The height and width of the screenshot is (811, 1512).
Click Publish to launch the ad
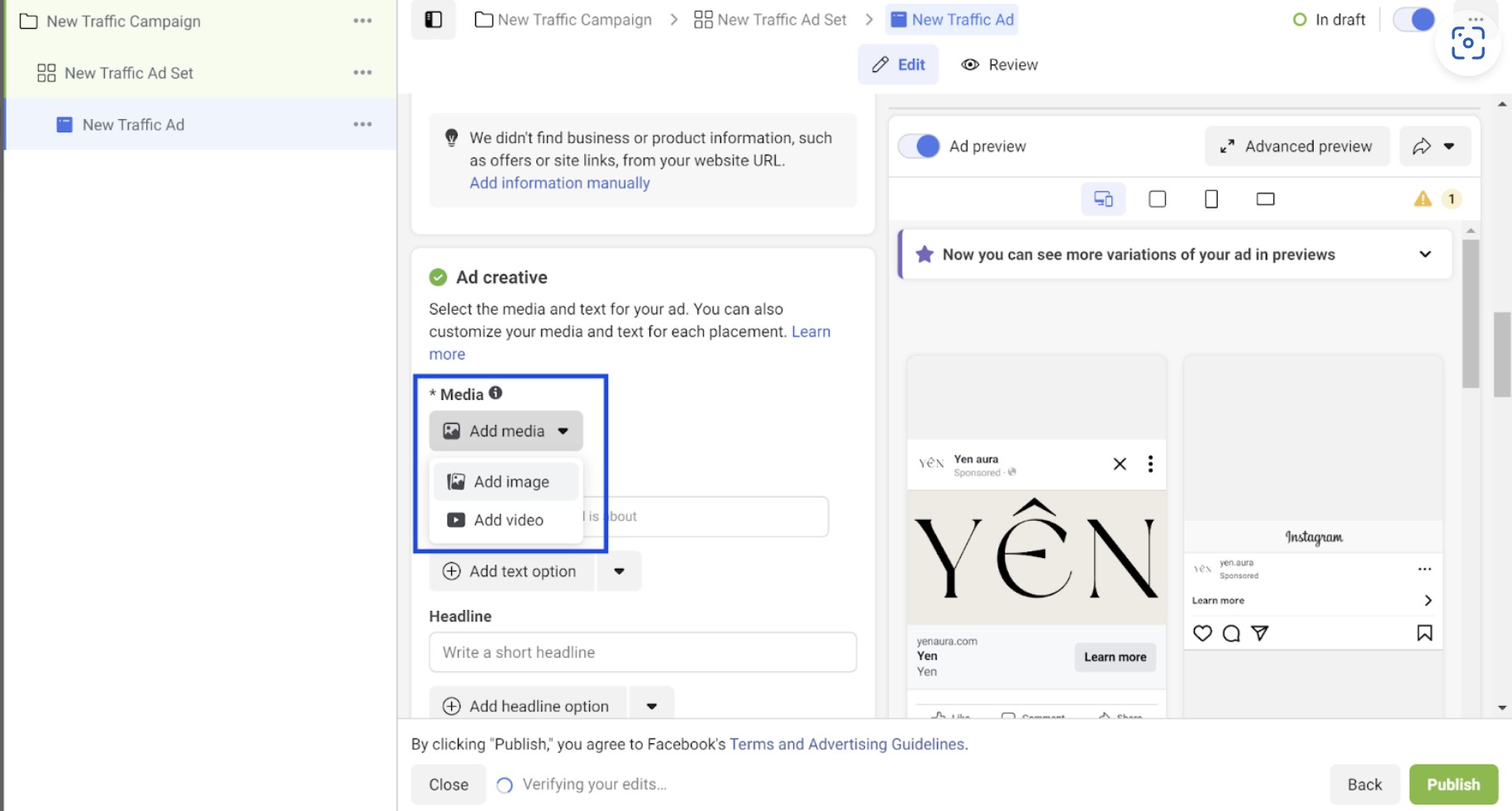(x=1453, y=784)
